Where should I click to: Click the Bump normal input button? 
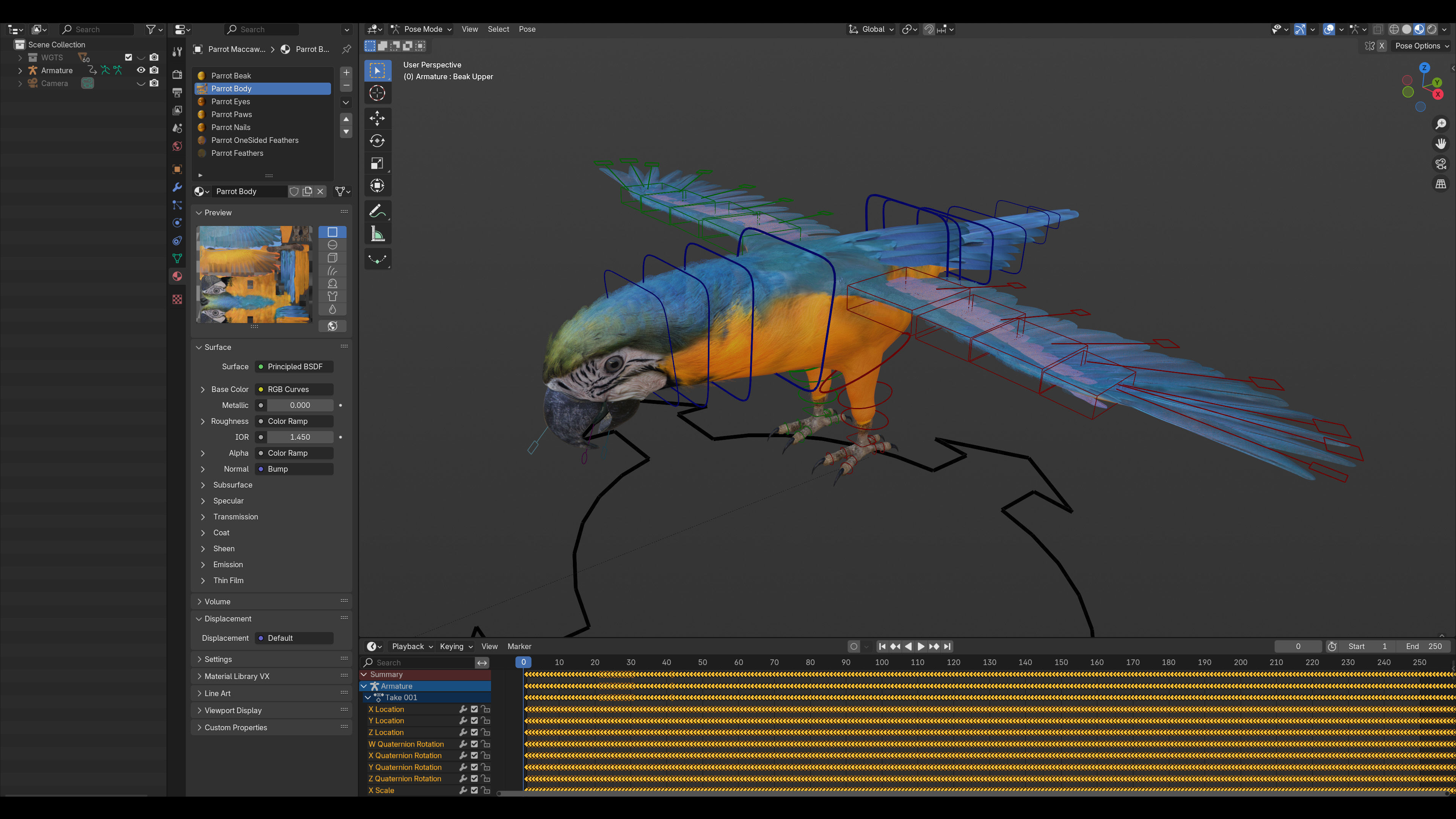[x=294, y=469]
